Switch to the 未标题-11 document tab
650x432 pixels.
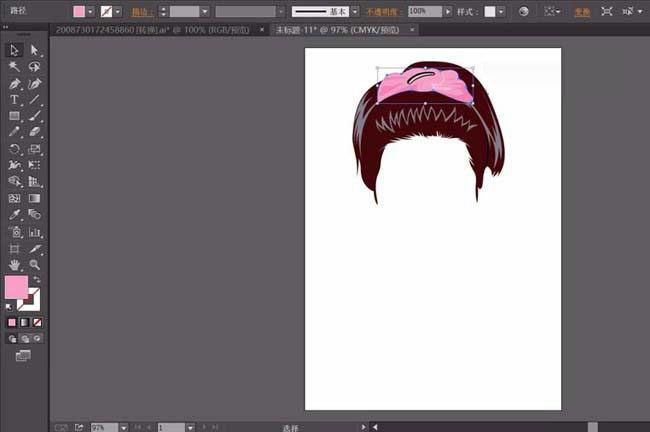(x=330, y=31)
